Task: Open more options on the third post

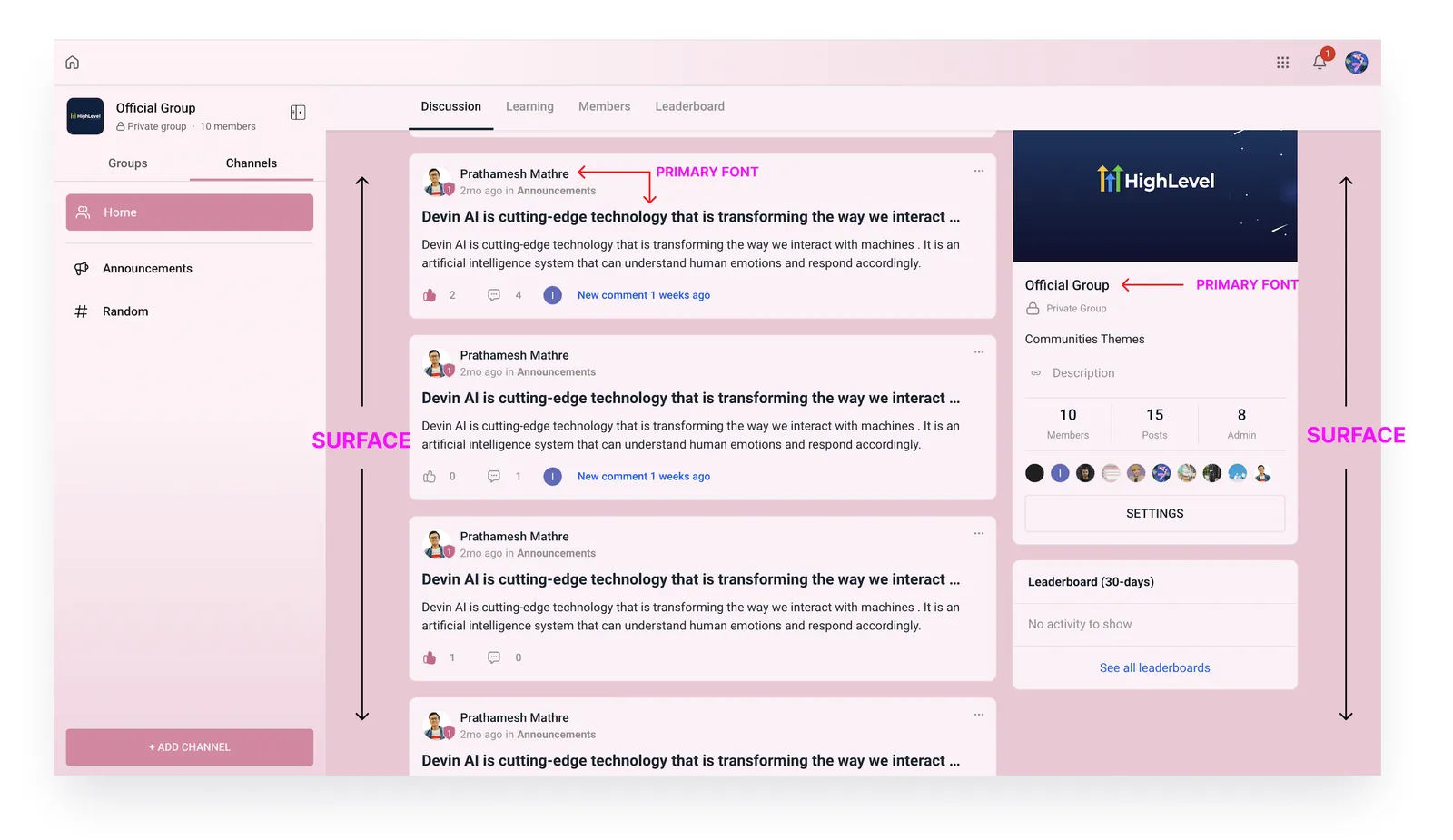Action: click(979, 533)
